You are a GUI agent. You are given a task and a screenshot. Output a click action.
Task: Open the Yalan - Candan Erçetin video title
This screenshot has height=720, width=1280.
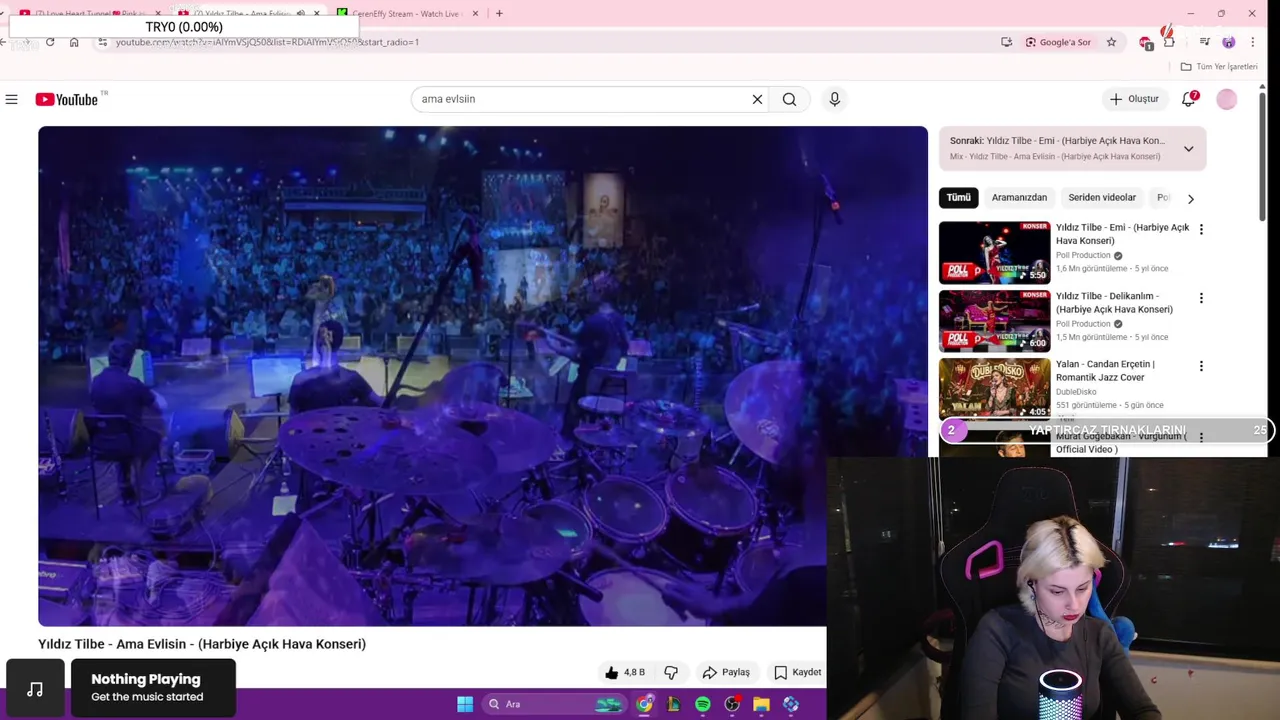[x=1105, y=371]
